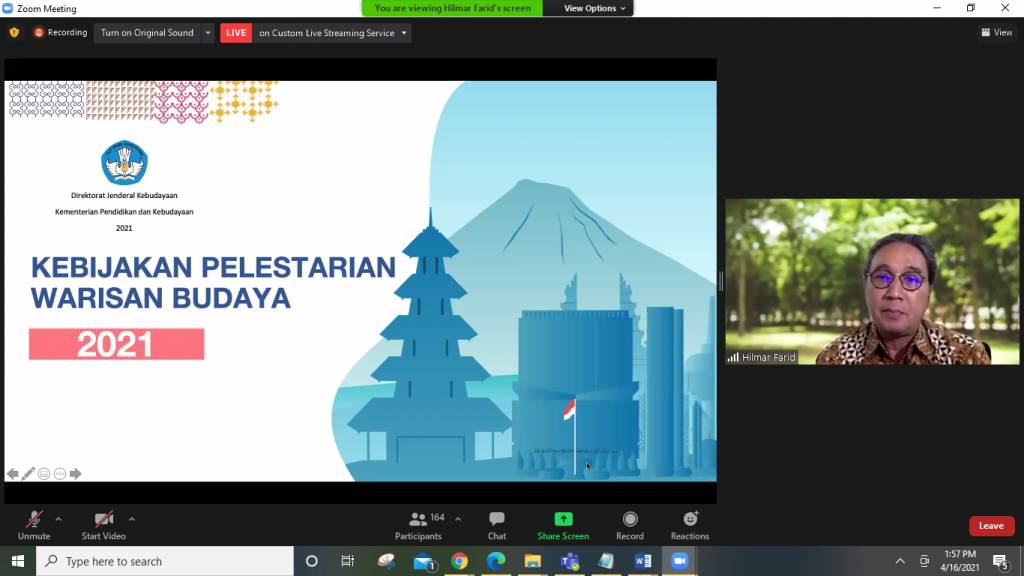This screenshot has height=576, width=1024.
Task: Open the Participants panel
Action: pyautogui.click(x=418, y=520)
